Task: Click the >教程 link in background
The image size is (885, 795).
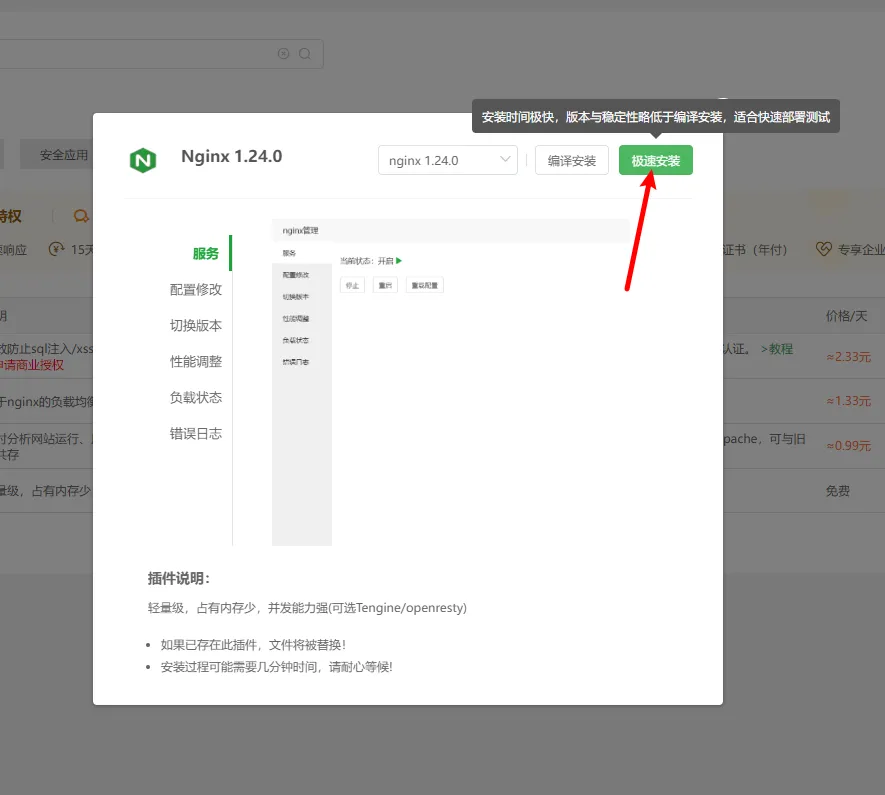Action: [x=777, y=349]
